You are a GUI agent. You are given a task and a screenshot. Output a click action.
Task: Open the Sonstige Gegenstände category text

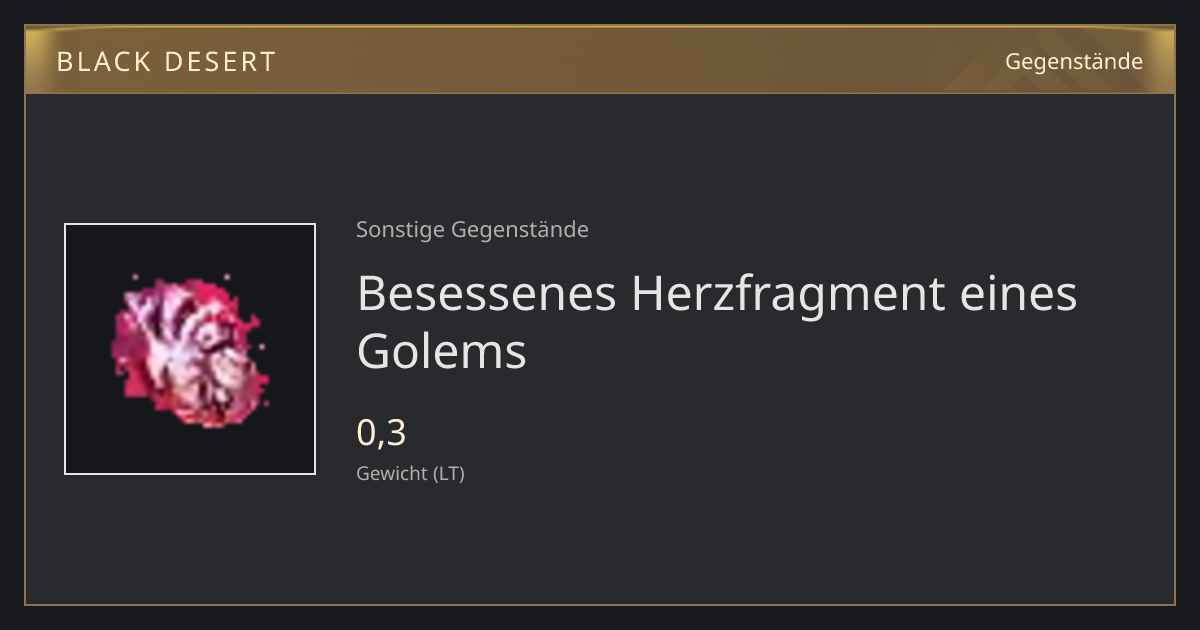472,230
